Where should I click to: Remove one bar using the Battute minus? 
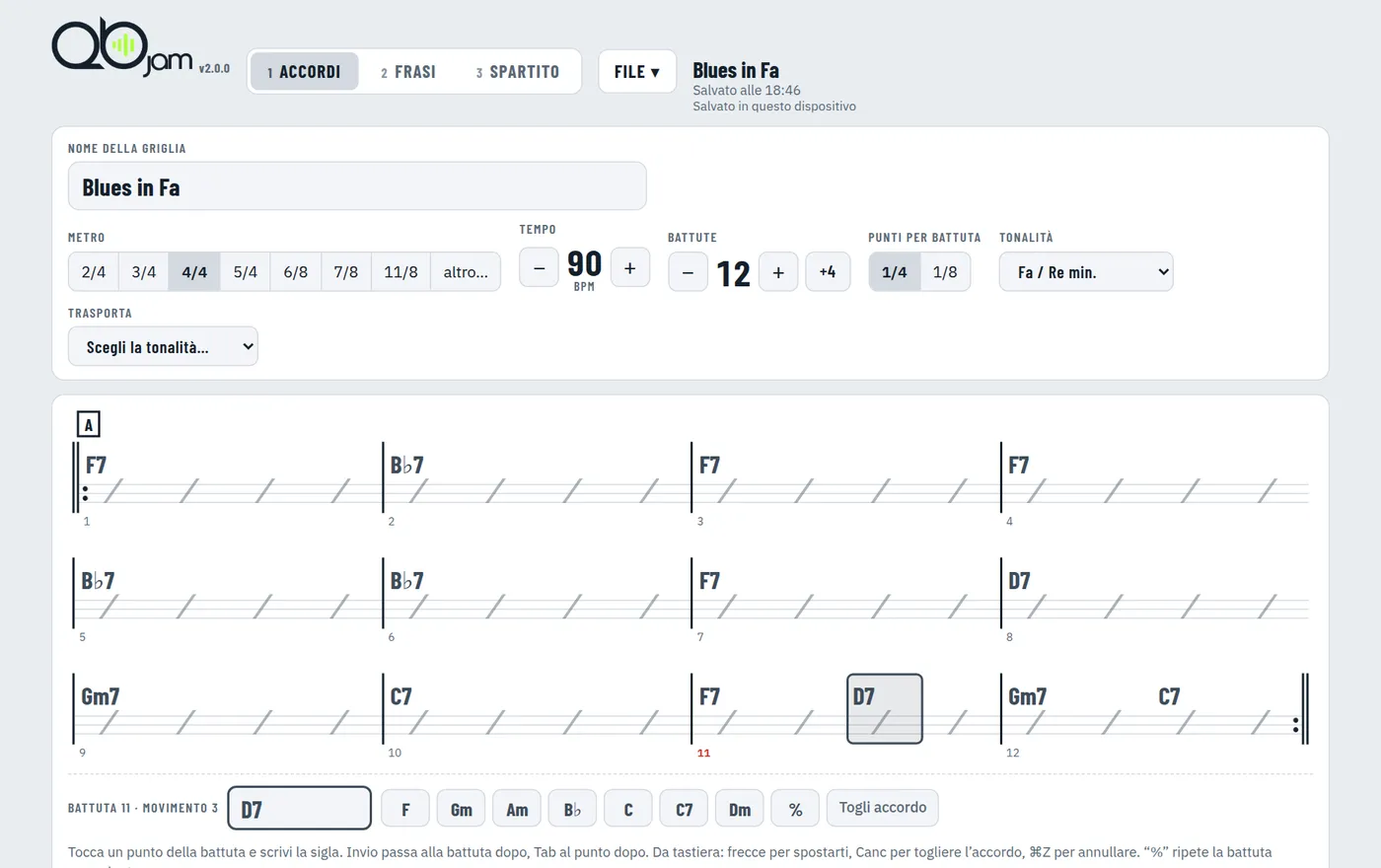[x=688, y=272]
